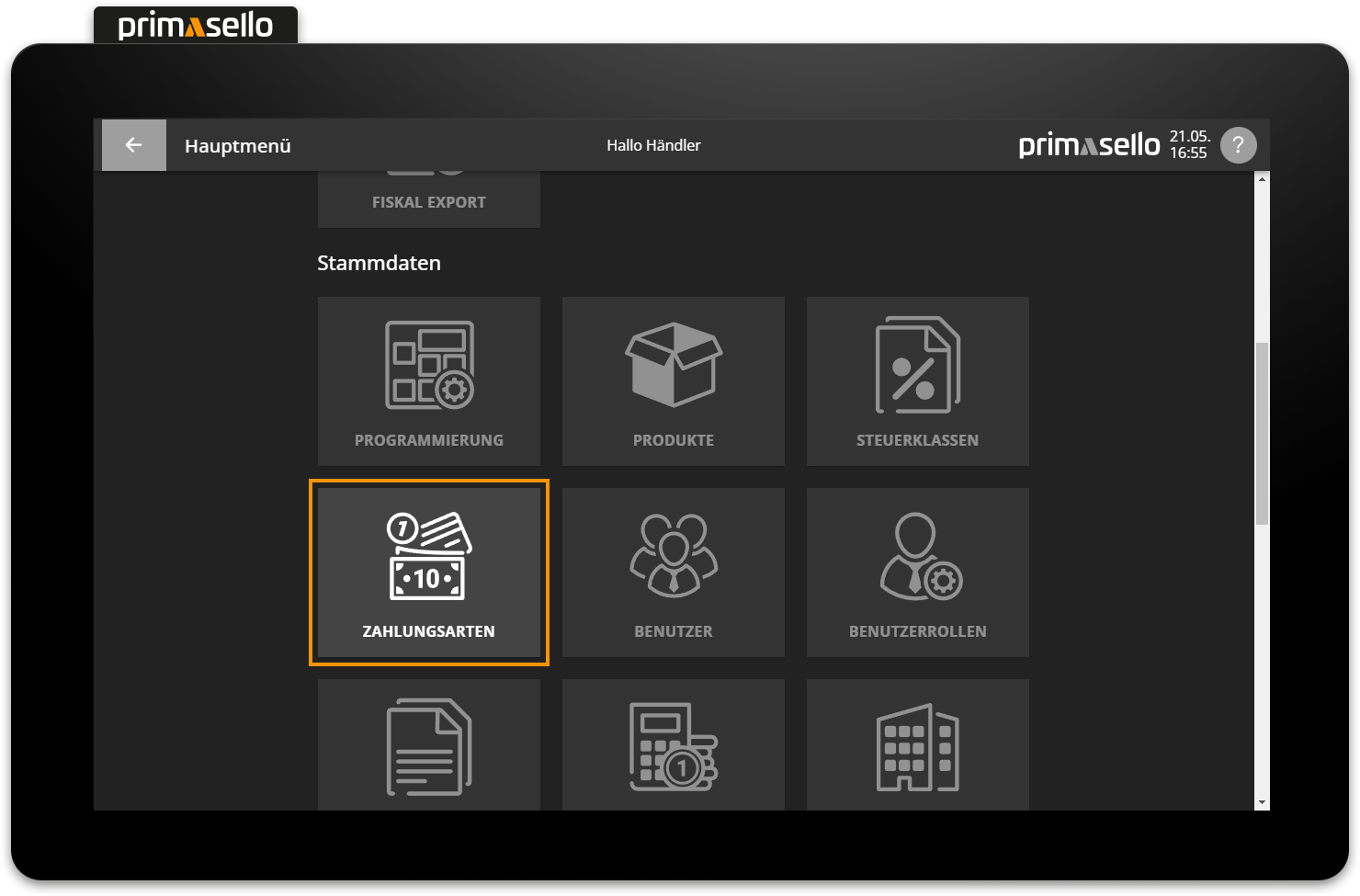This screenshot has height=896, width=1360.
Task: Open the Benutzer users tile
Action: pos(674,572)
